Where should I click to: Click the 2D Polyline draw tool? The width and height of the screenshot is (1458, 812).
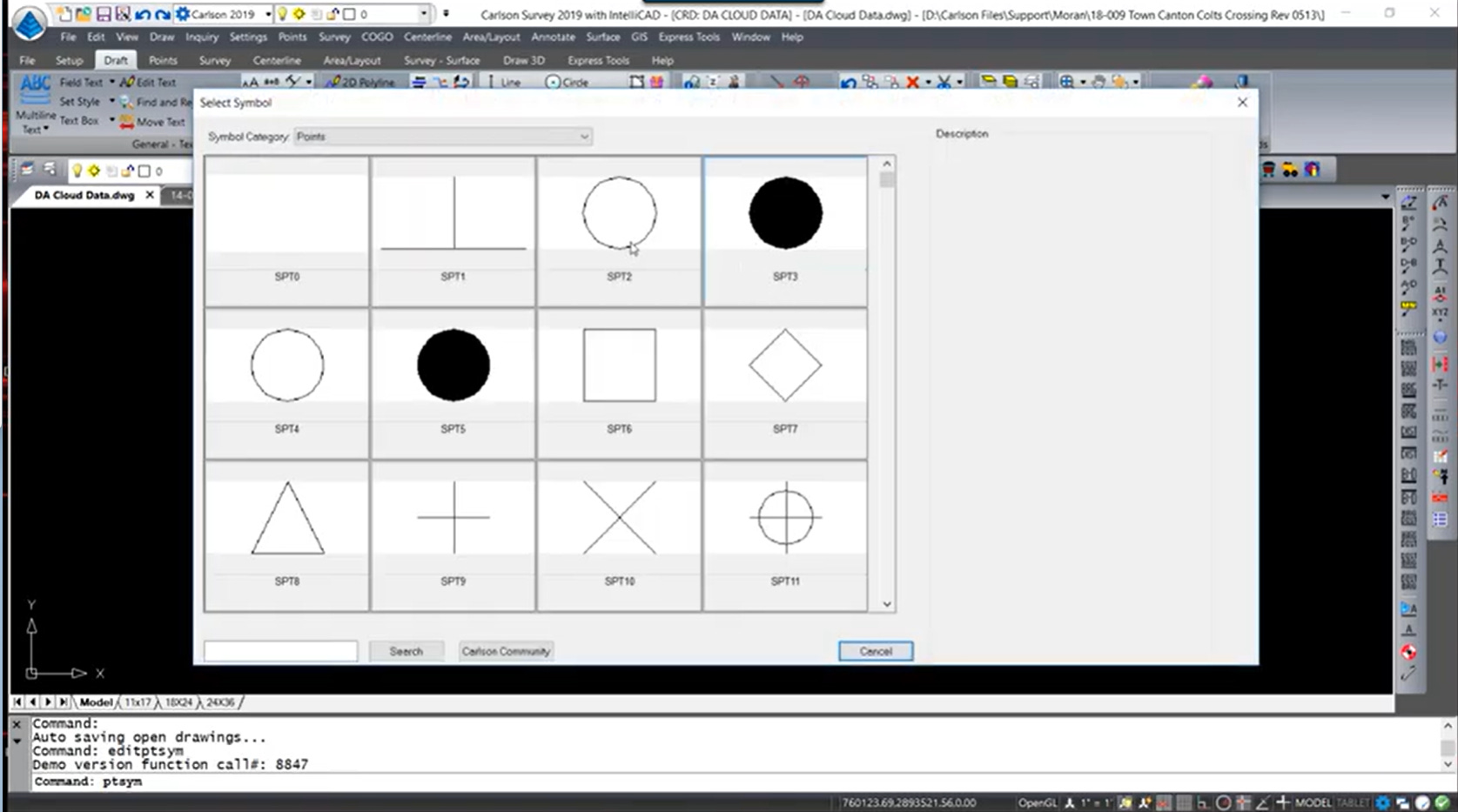tap(360, 82)
